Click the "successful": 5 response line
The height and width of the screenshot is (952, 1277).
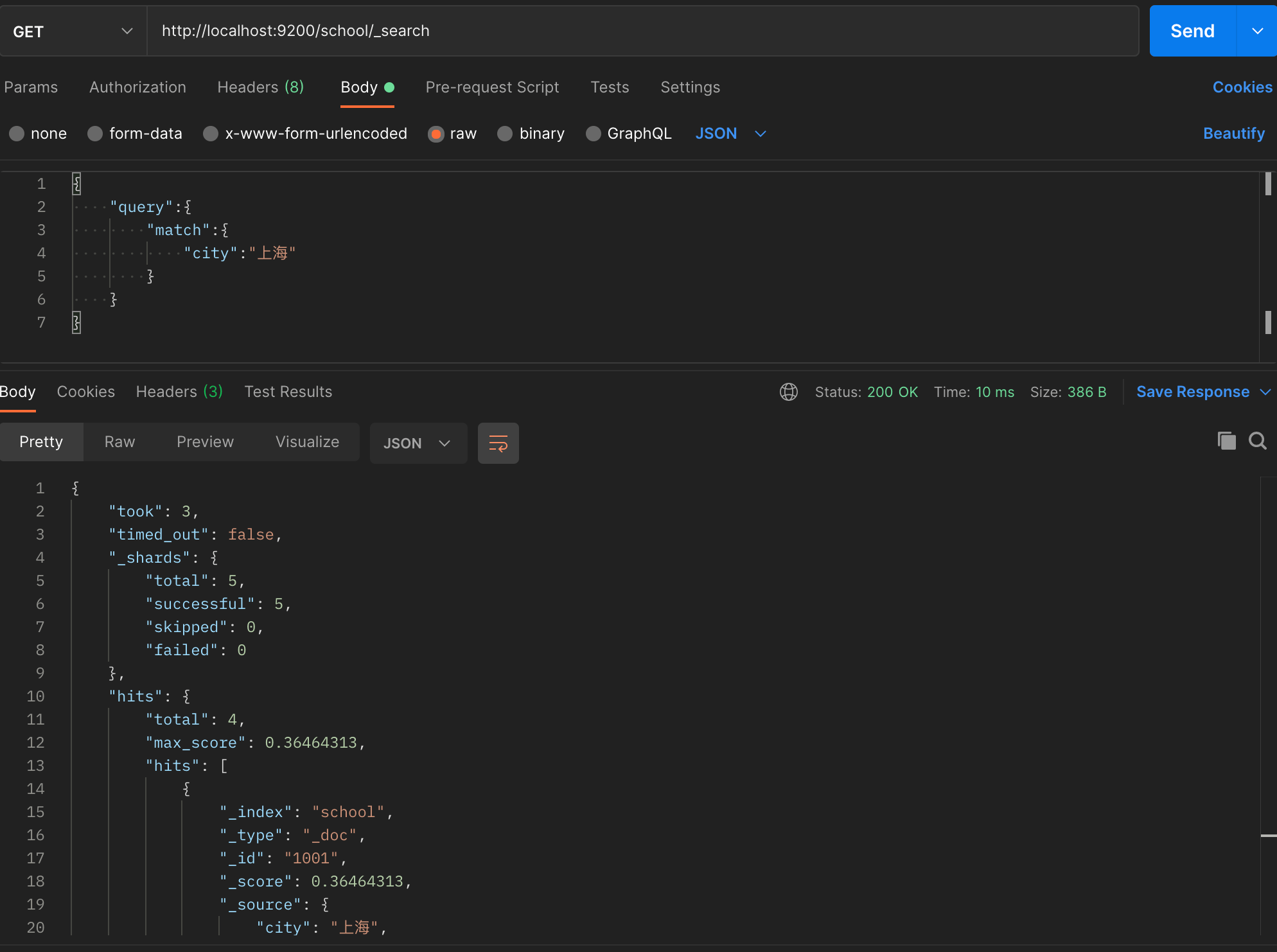tap(218, 604)
